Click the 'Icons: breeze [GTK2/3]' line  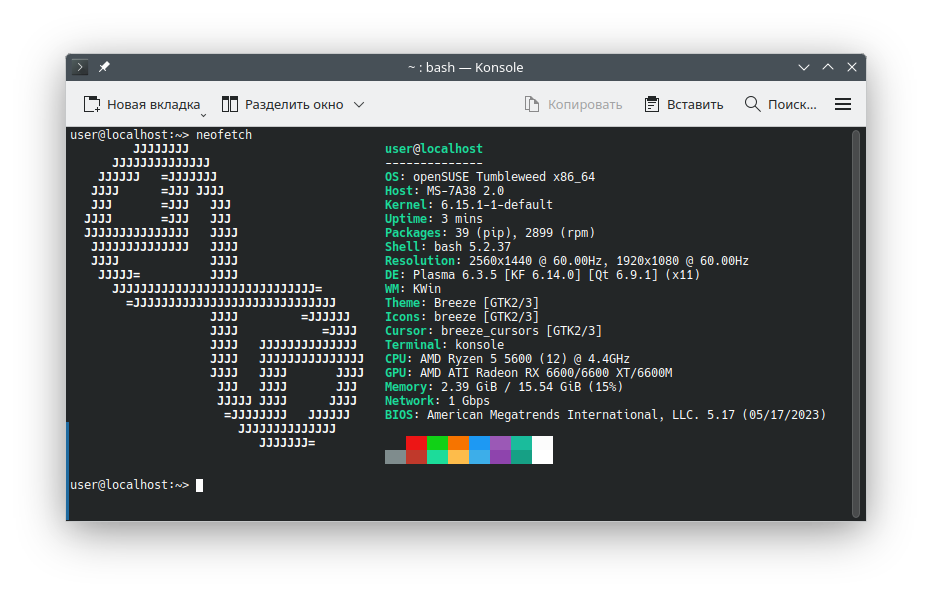pyautogui.click(x=462, y=317)
